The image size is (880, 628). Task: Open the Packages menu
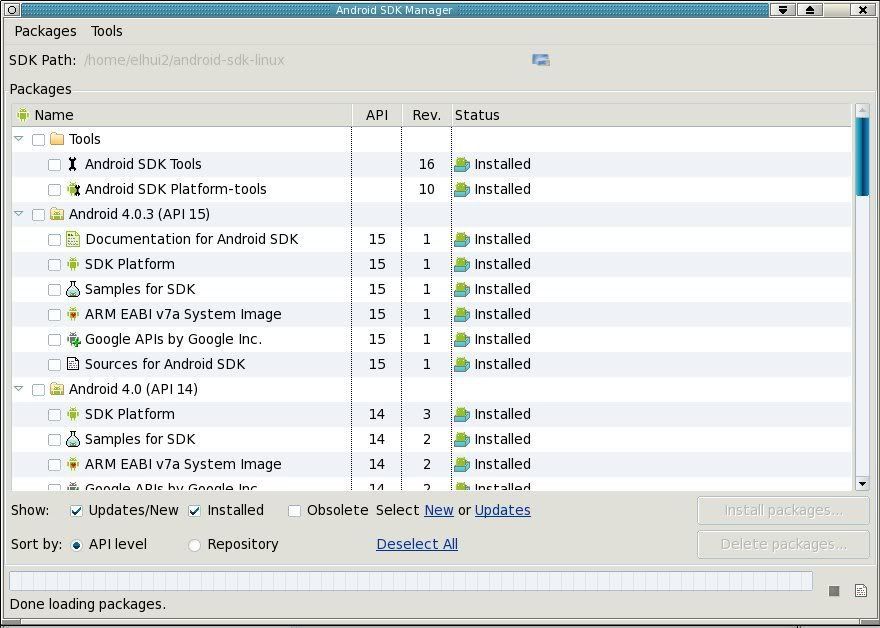point(45,31)
